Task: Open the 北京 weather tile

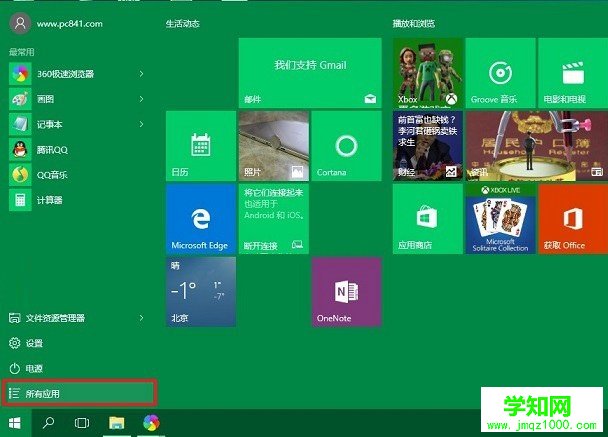Action: (x=201, y=292)
